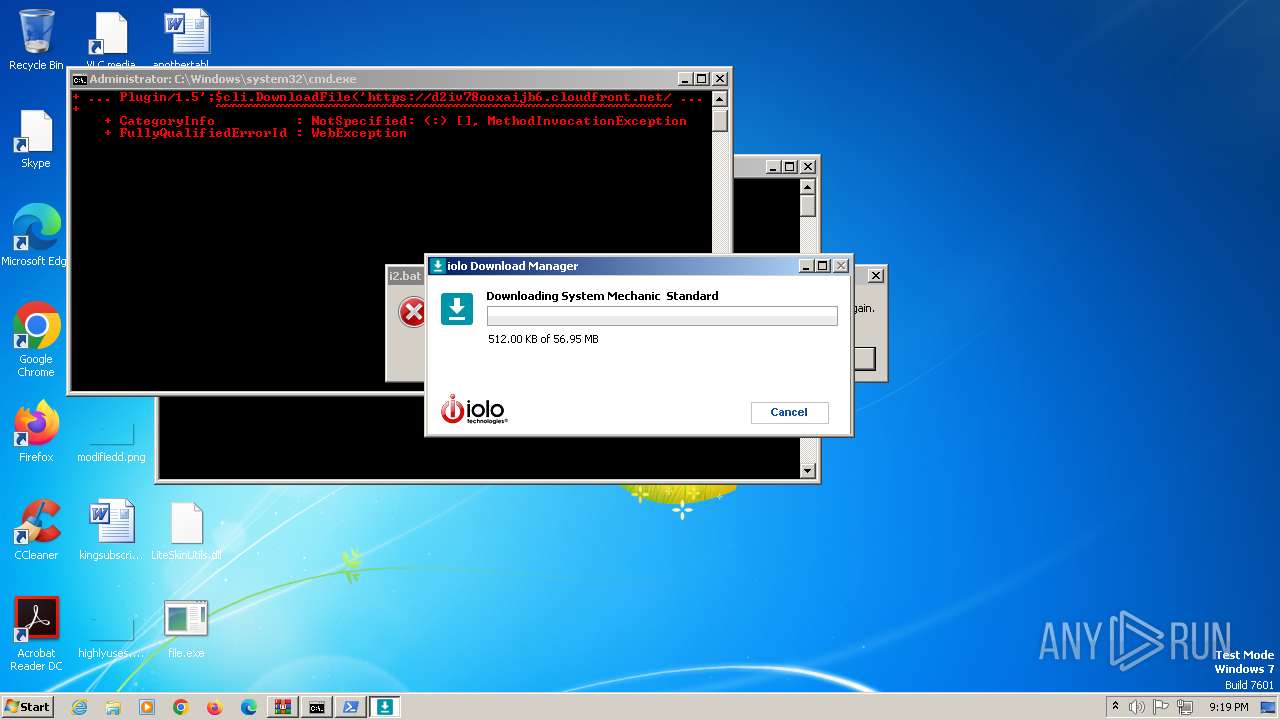Close the i2.bat error dialog
1280x720 pixels.
(x=876, y=275)
